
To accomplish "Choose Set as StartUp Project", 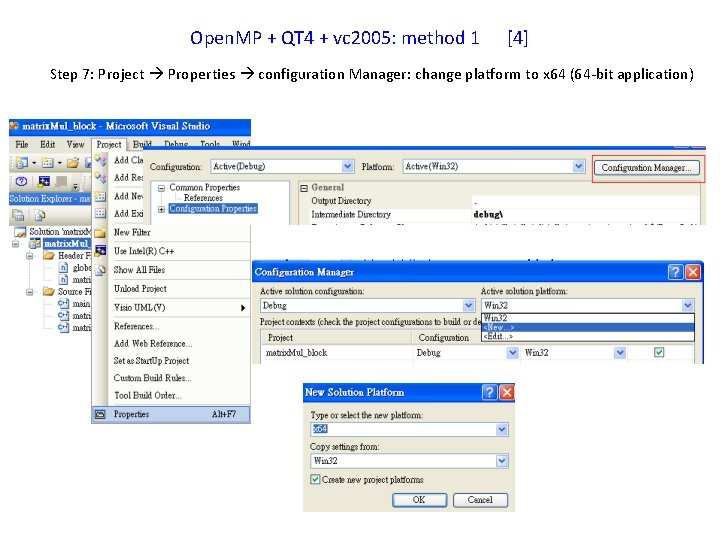I will point(152,361).
